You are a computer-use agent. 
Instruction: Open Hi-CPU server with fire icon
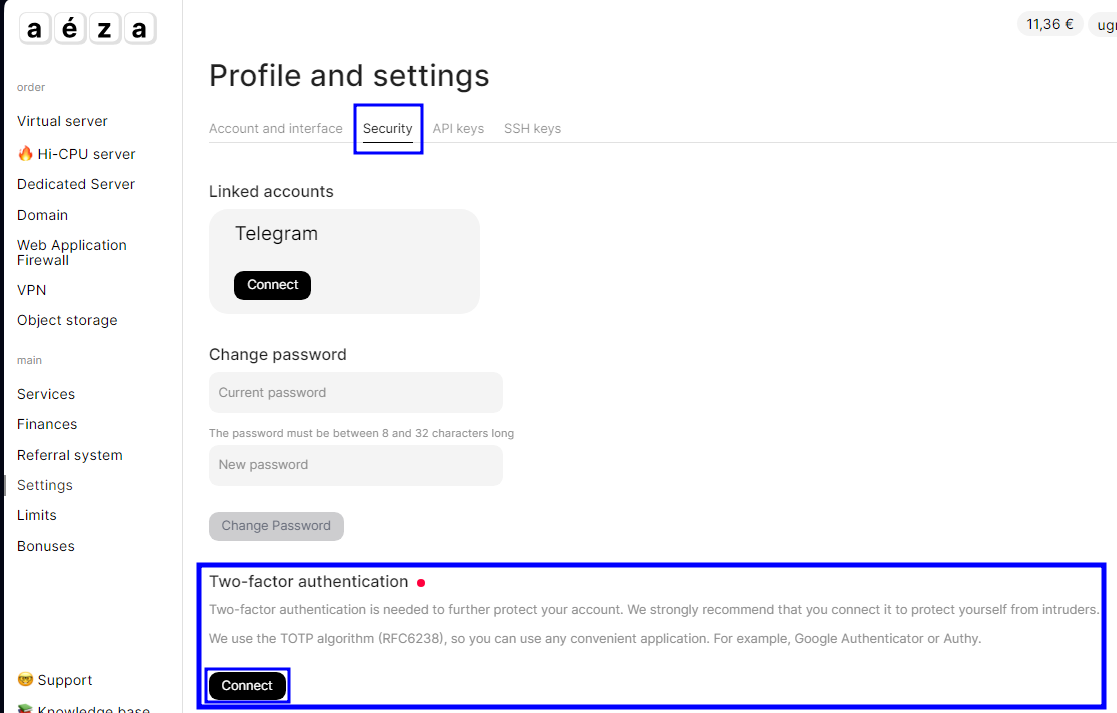(x=76, y=154)
